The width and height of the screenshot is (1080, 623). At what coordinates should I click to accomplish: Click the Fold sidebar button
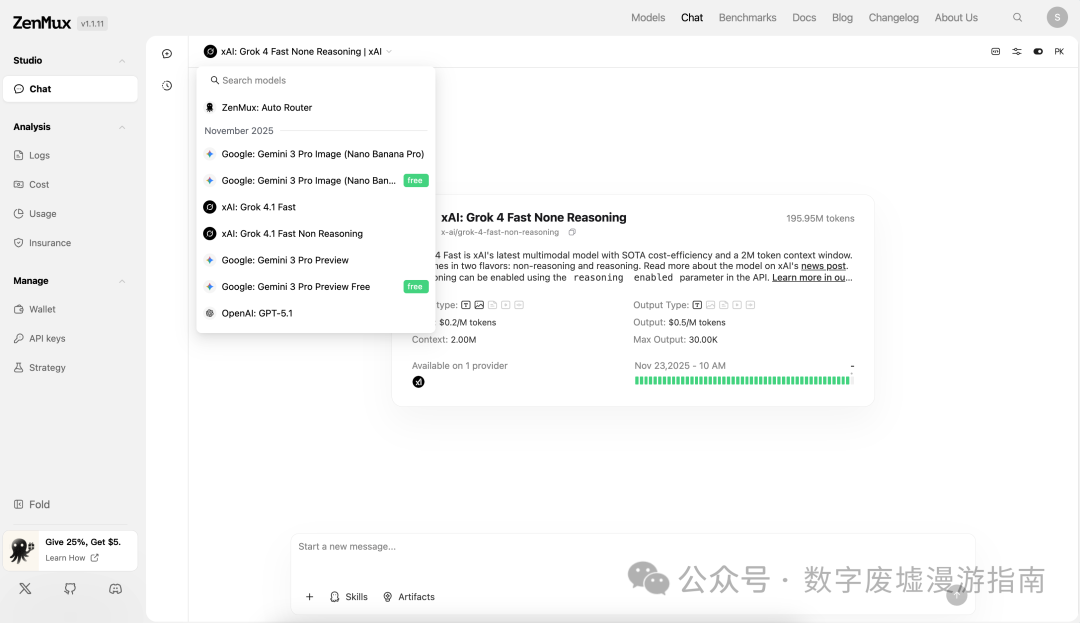click(x=32, y=505)
